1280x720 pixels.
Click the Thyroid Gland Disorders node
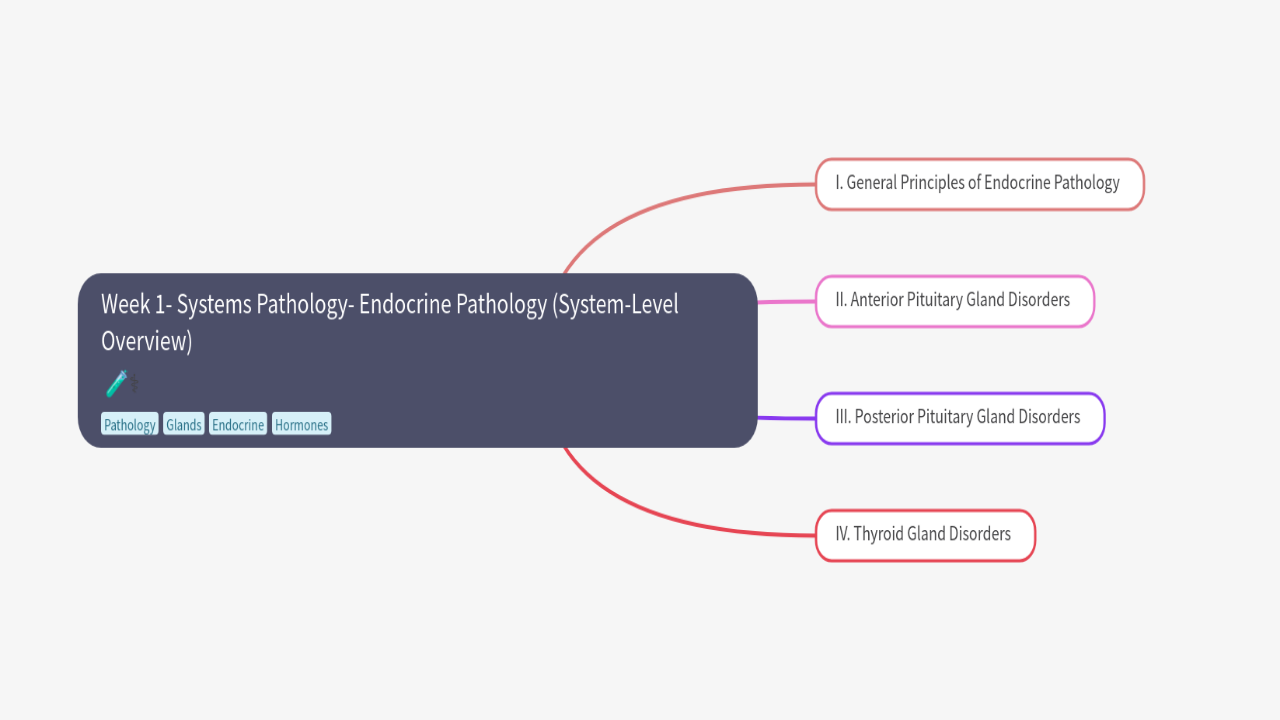coord(925,535)
